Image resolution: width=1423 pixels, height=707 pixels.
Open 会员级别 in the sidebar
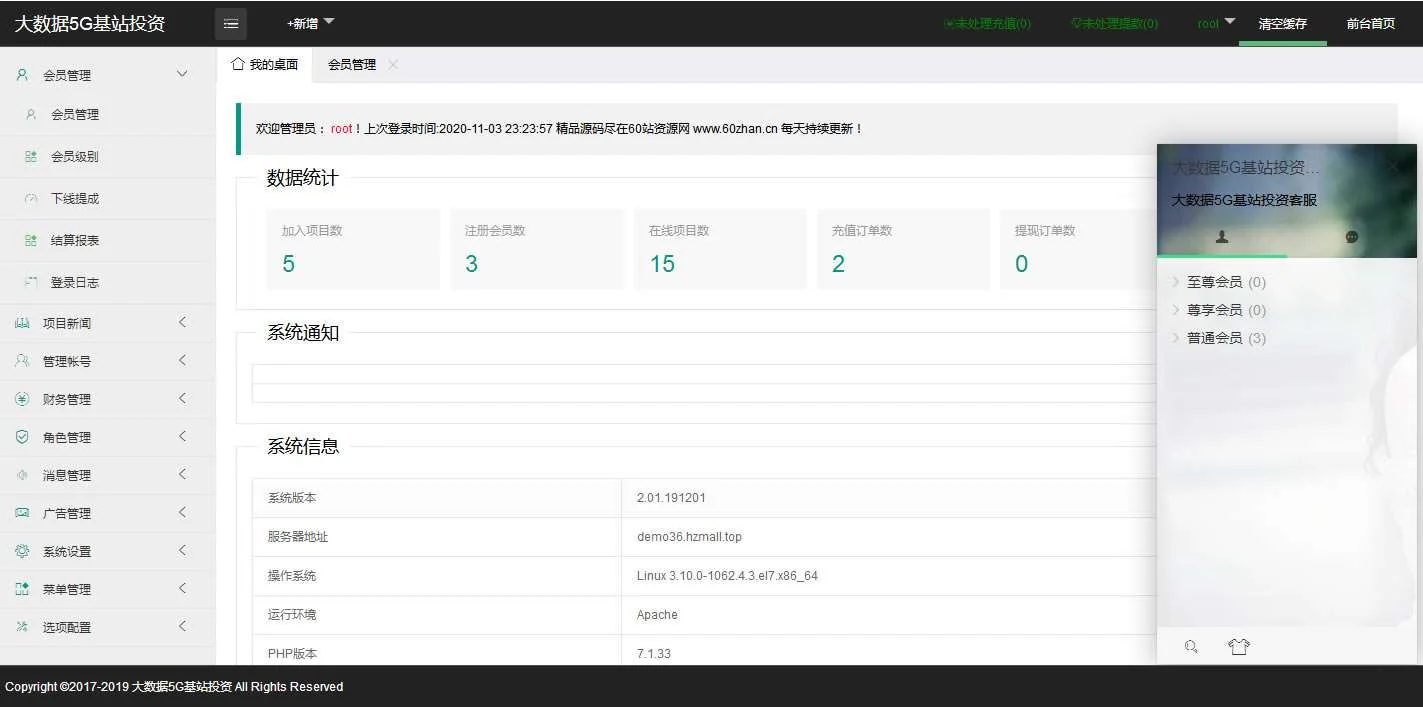tap(75, 157)
